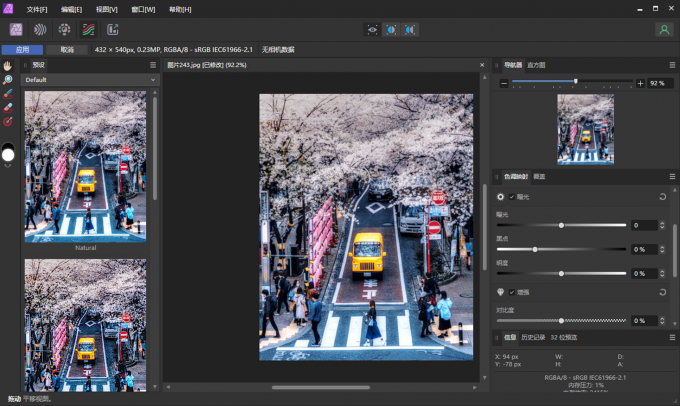This screenshot has width=680, height=406.
Task: Open the info panel hamburger menu
Action: [x=672, y=337]
